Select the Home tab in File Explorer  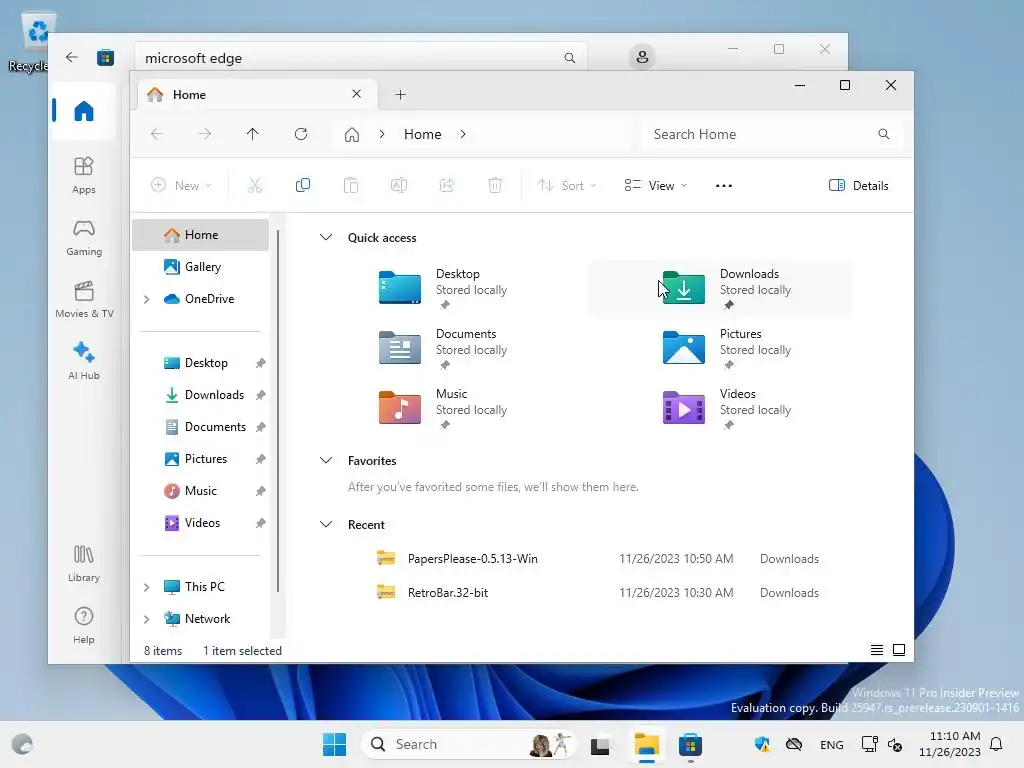point(258,95)
